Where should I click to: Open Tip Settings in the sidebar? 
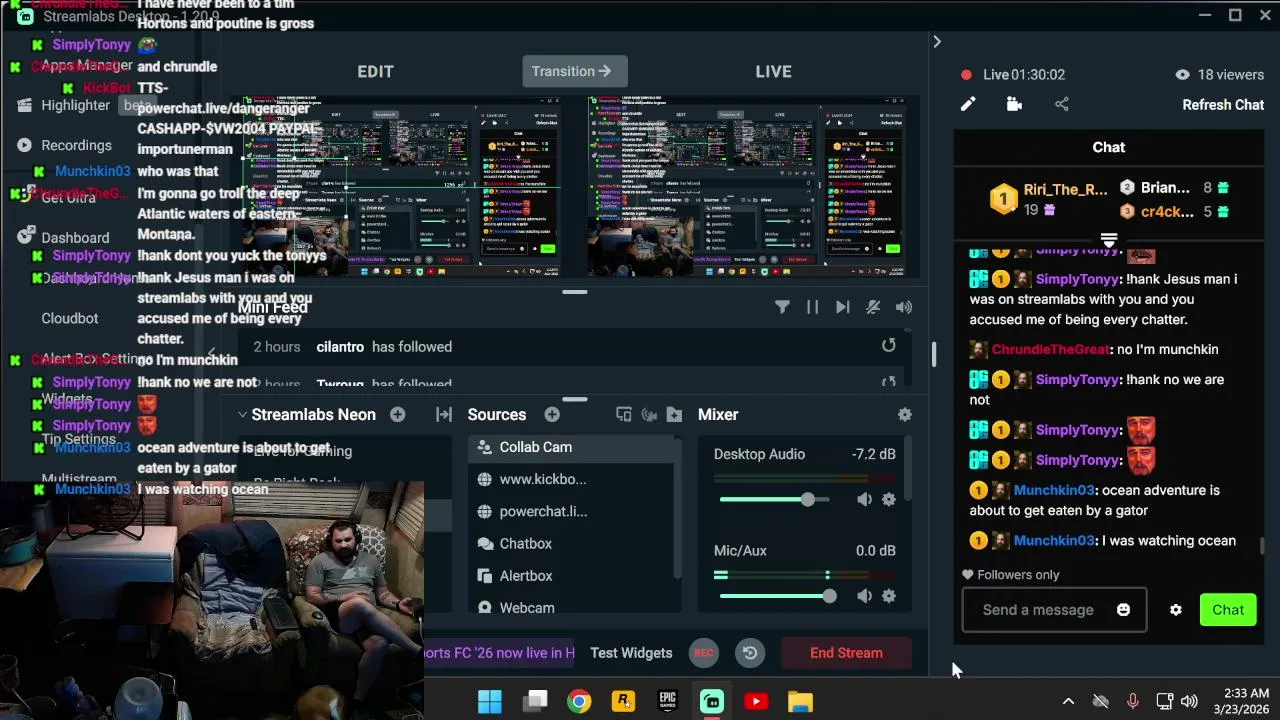click(x=78, y=438)
